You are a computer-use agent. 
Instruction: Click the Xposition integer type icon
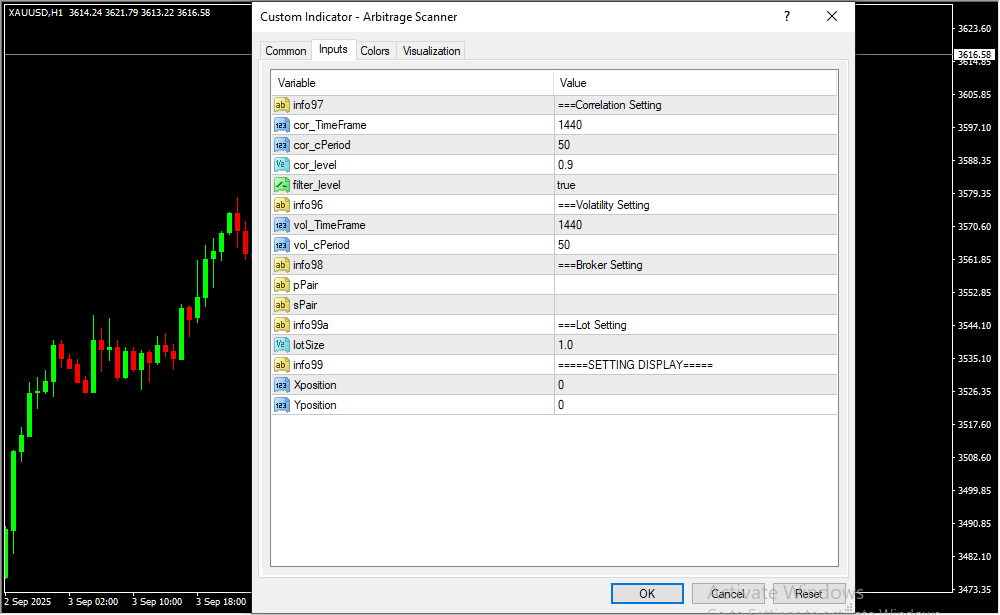point(281,385)
